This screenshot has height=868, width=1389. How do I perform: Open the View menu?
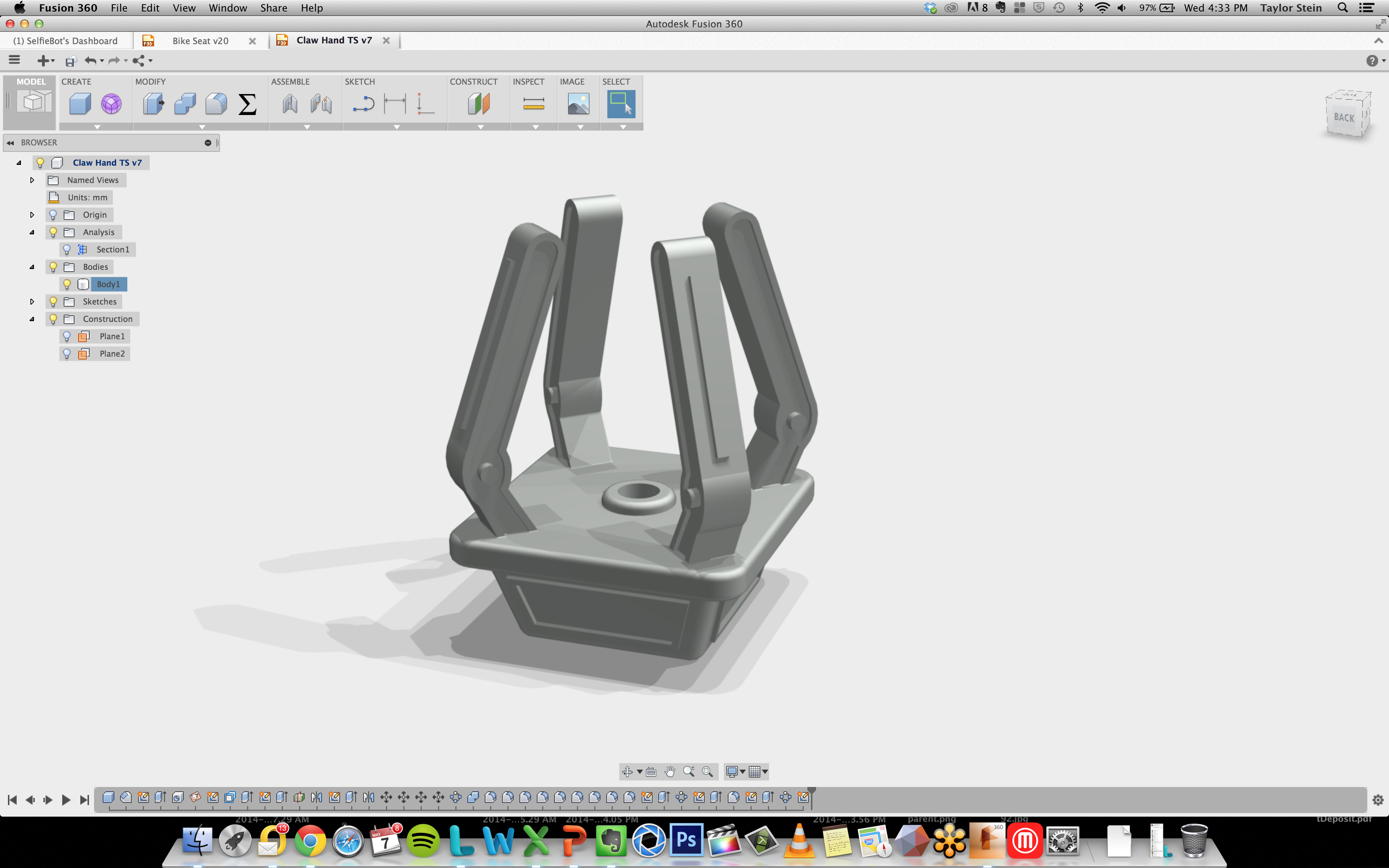184,8
